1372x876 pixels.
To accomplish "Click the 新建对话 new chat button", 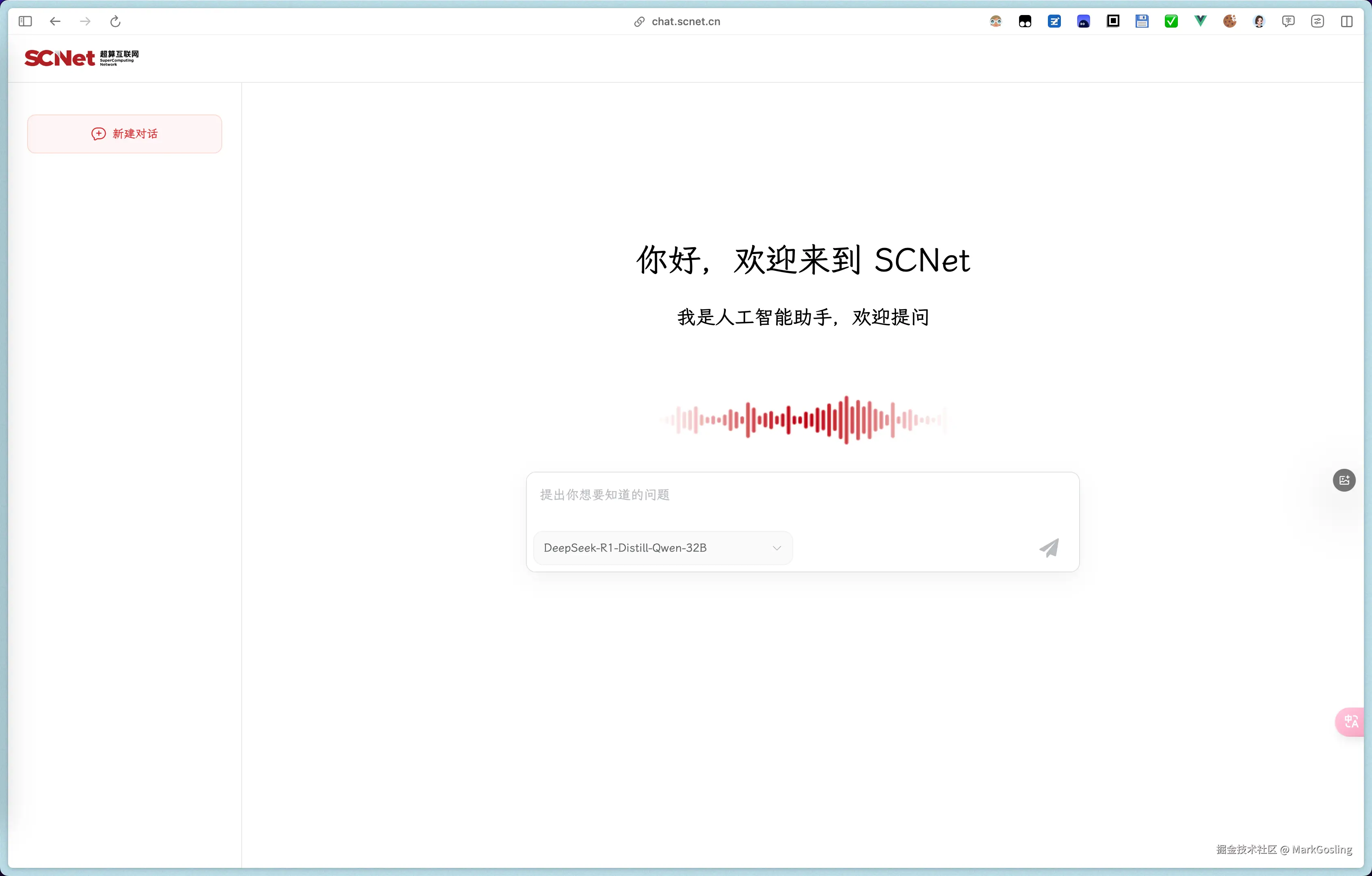I will [125, 134].
